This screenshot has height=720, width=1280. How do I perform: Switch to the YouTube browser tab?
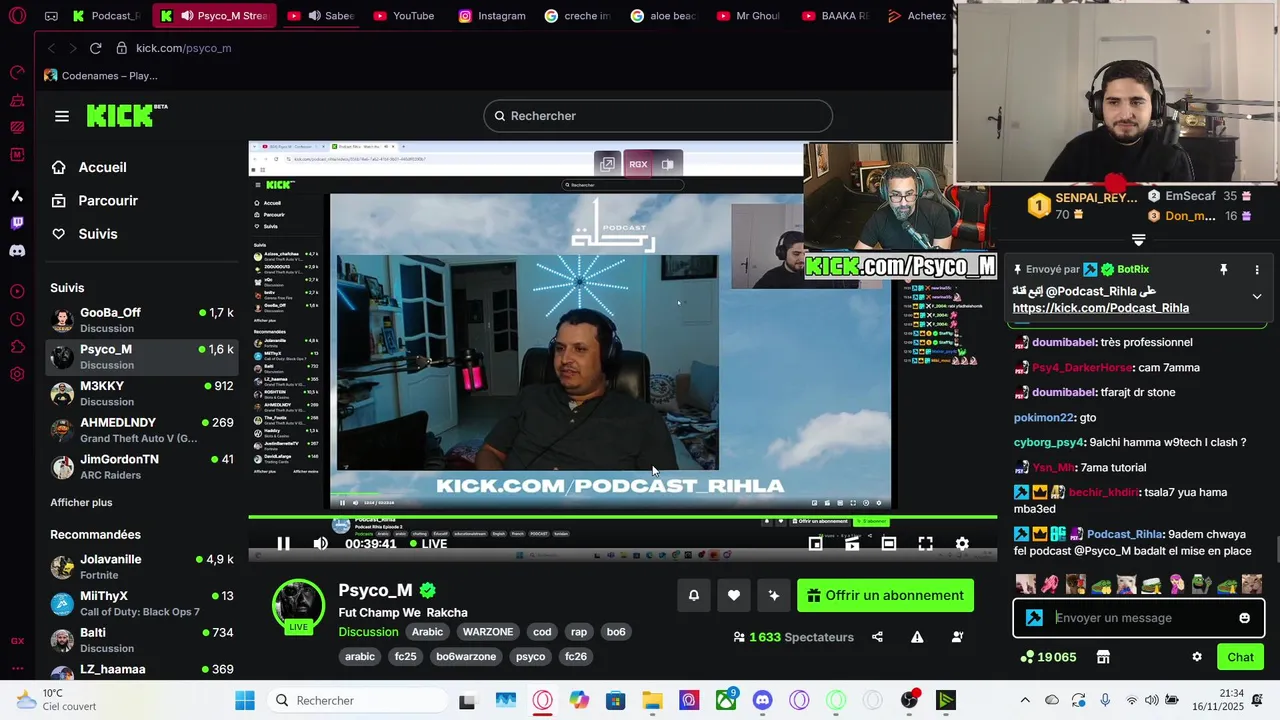click(403, 16)
